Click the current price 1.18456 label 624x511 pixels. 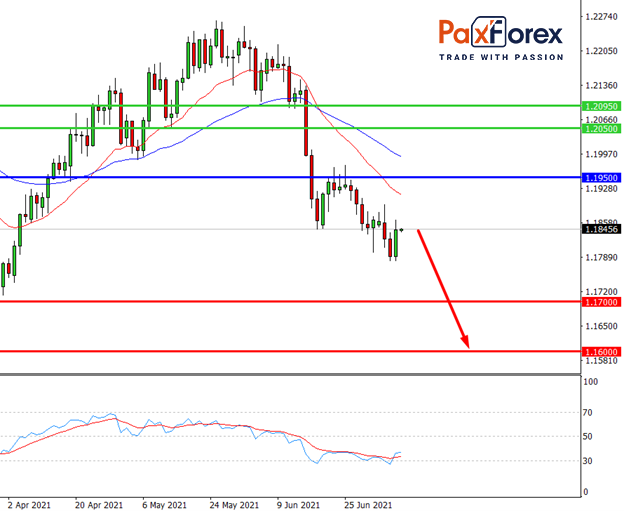pos(601,229)
